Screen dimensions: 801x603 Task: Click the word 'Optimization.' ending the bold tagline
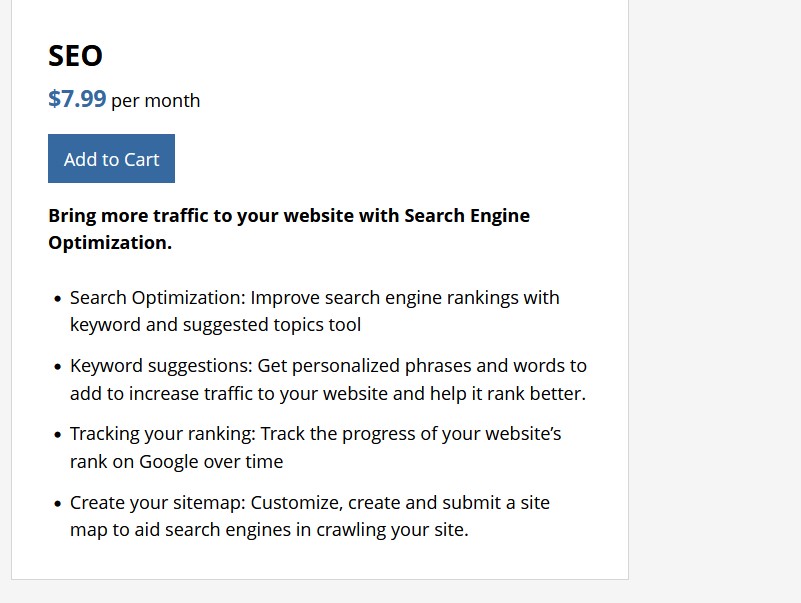(110, 243)
